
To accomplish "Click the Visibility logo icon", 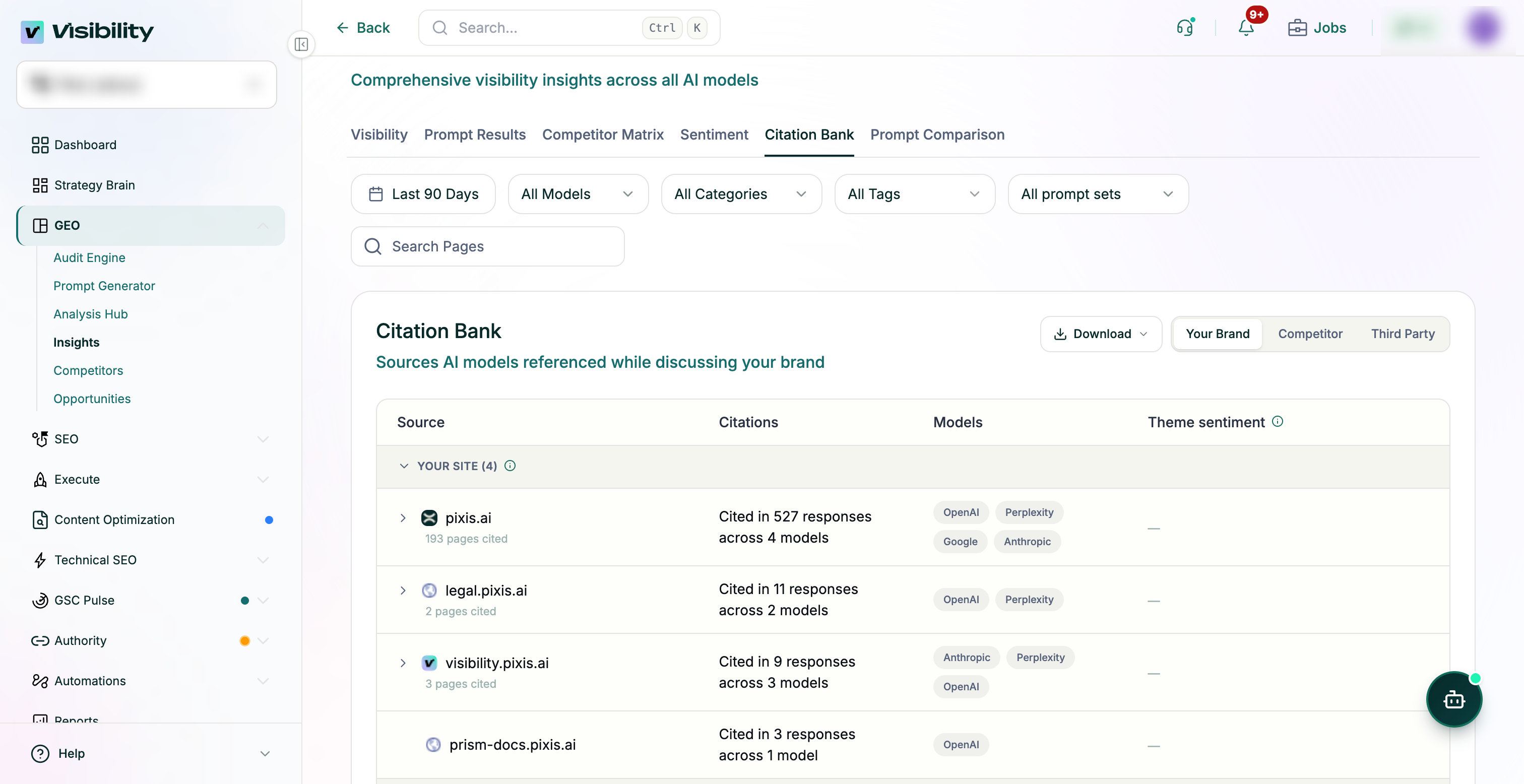I will (x=32, y=31).
